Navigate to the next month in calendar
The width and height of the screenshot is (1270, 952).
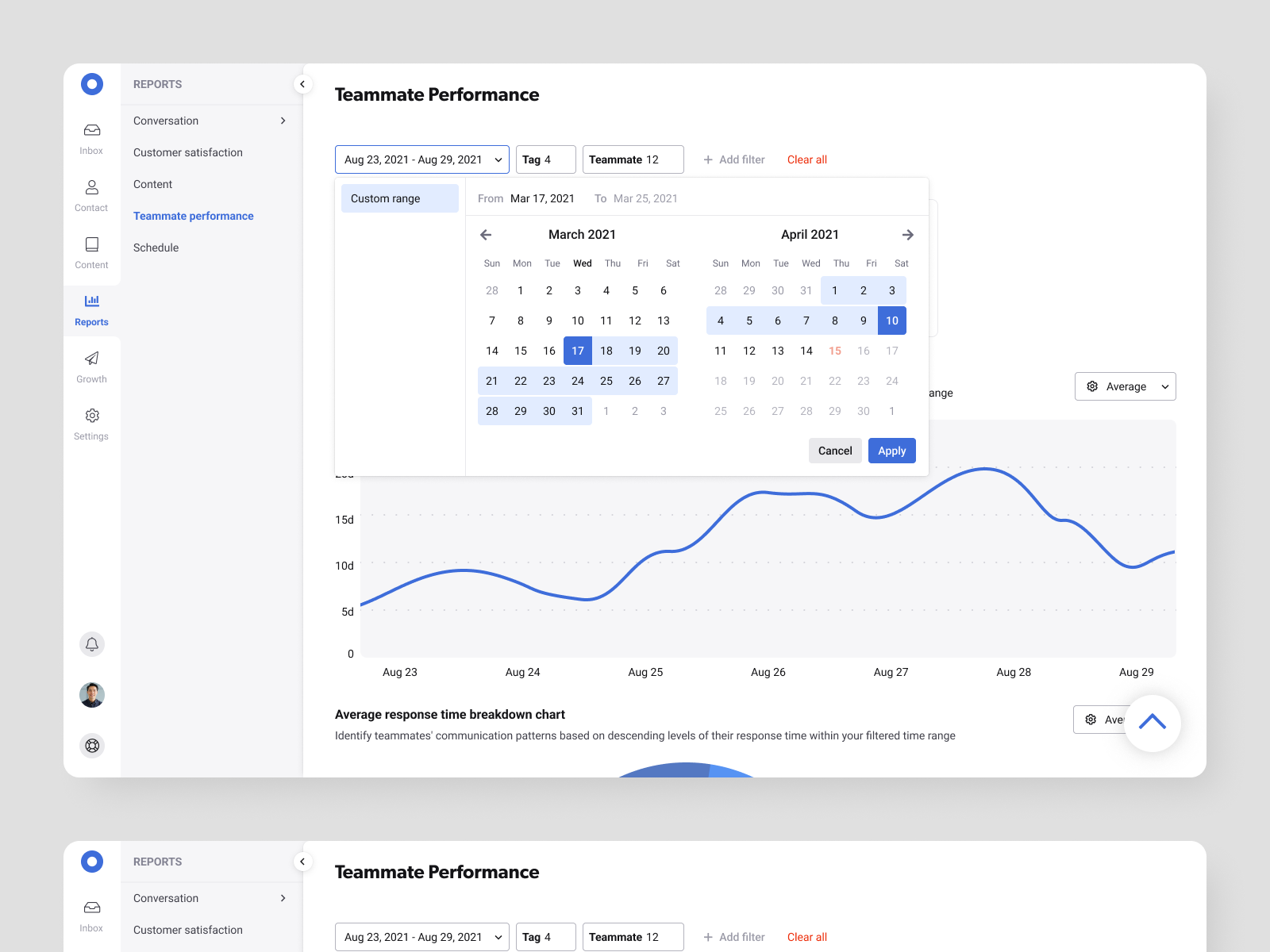[x=908, y=235]
